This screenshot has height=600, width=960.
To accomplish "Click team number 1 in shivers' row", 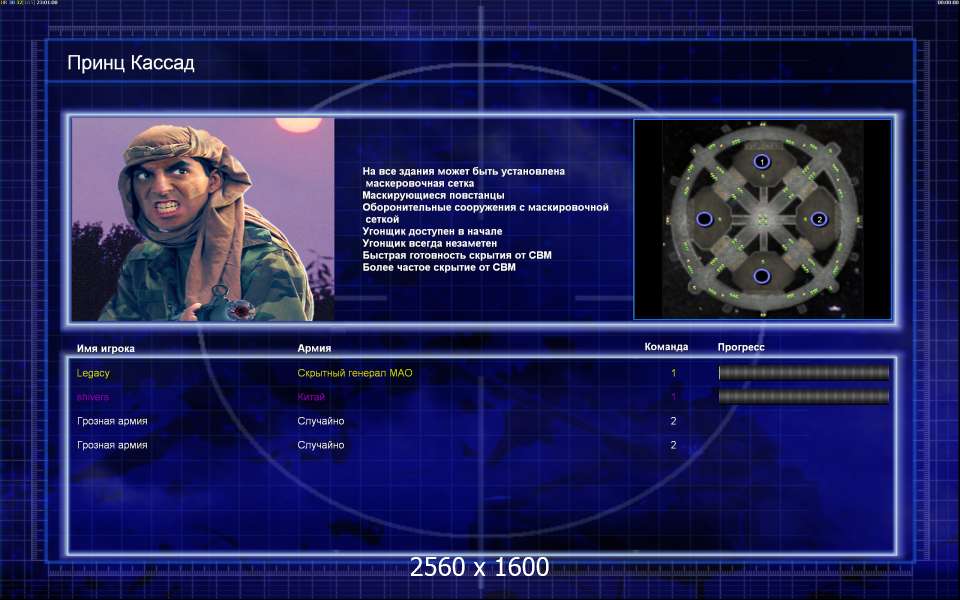I will click(x=673, y=397).
